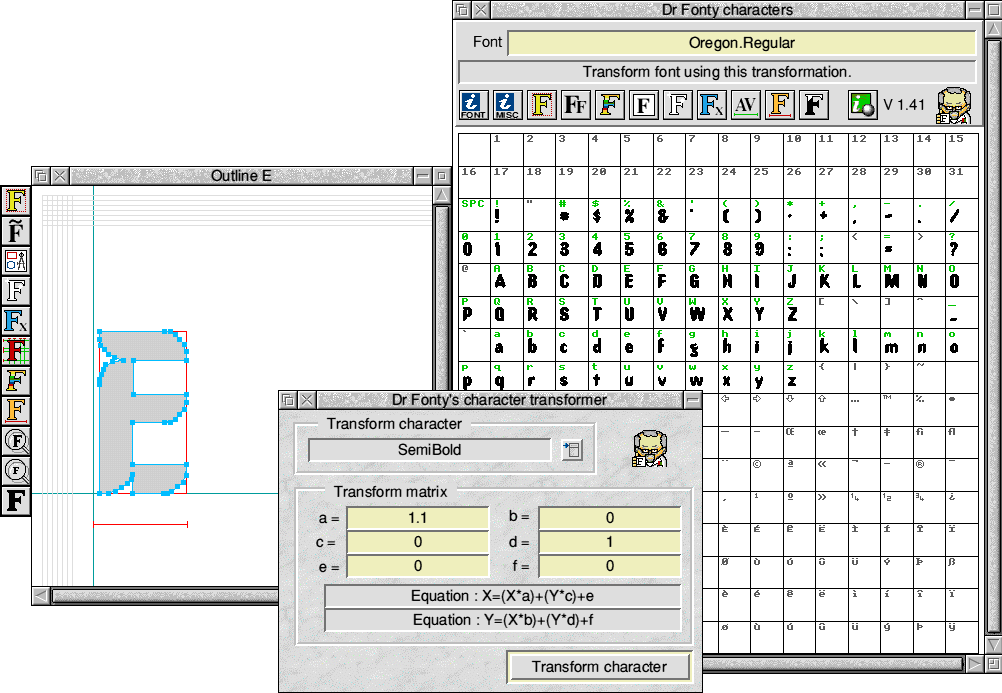This screenshot has height=693, width=1002.
Task: Click the scroll right arrow of the characters window
Action: (x=975, y=664)
